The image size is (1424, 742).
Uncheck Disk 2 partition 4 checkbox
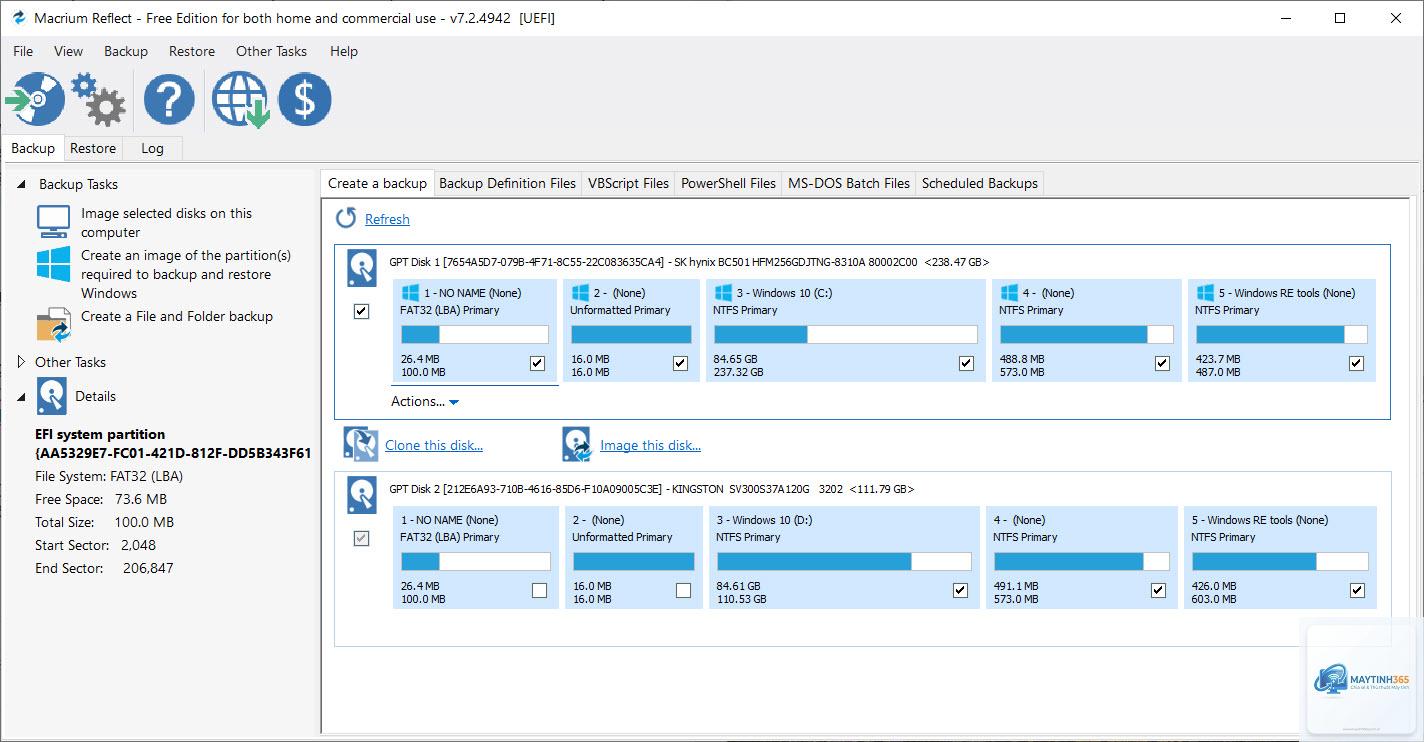point(1158,590)
